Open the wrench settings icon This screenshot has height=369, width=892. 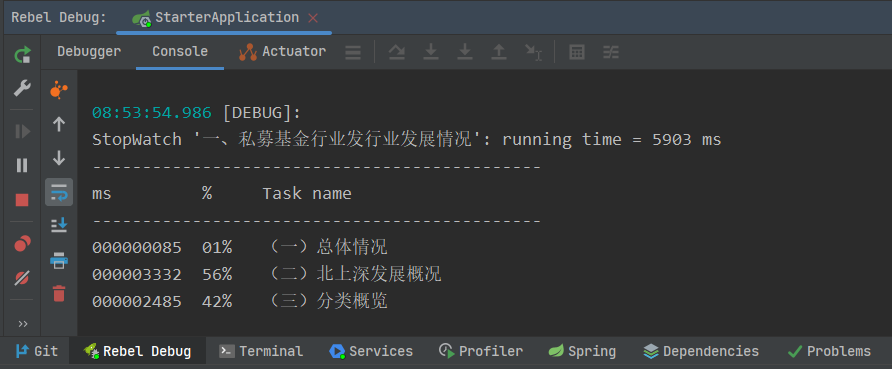click(x=22, y=88)
